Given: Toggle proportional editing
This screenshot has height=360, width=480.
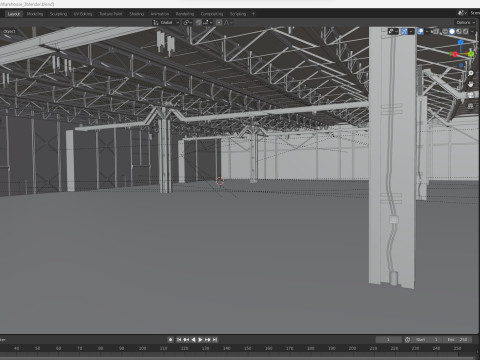Looking at the screenshot, I should coord(219,23).
